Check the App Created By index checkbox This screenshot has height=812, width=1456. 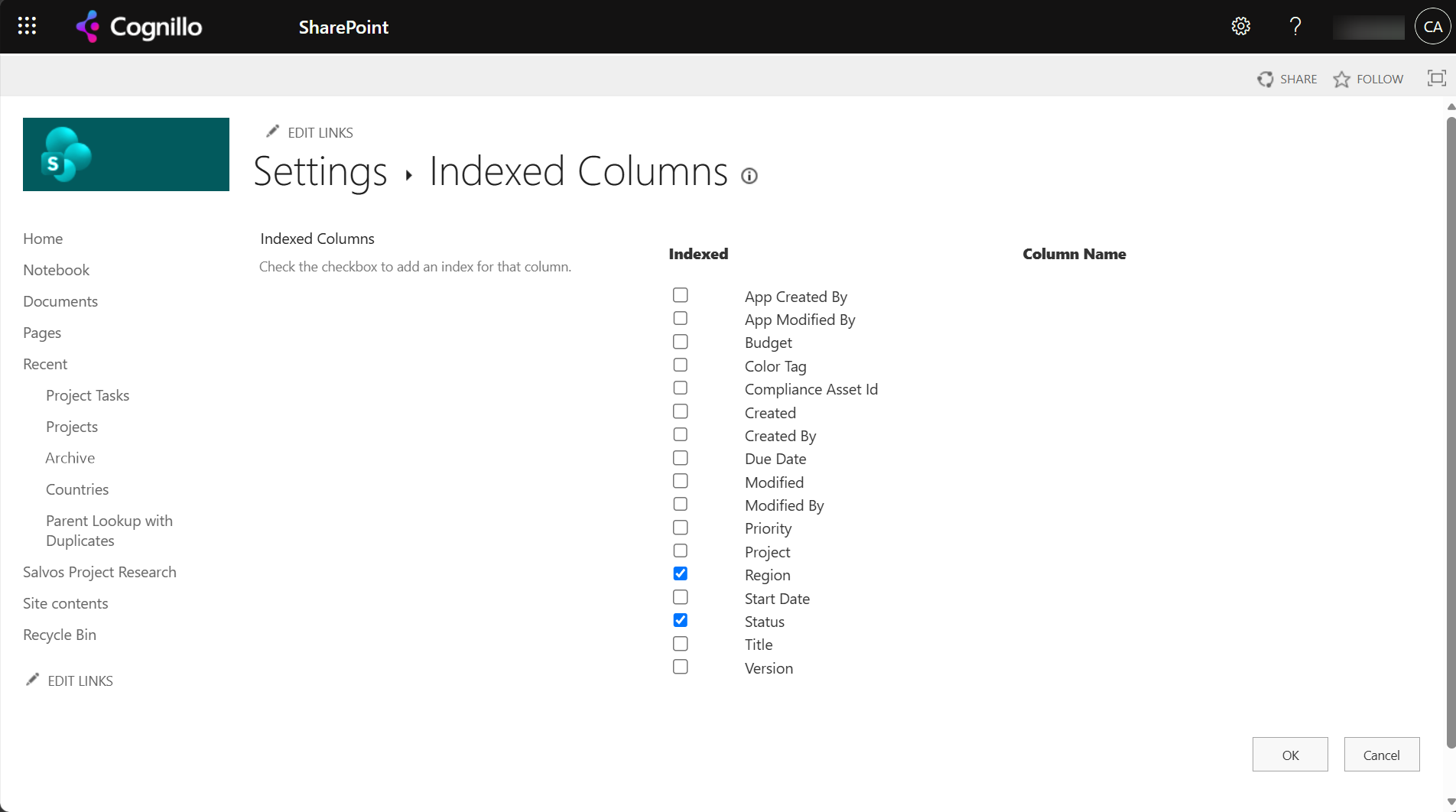point(680,295)
